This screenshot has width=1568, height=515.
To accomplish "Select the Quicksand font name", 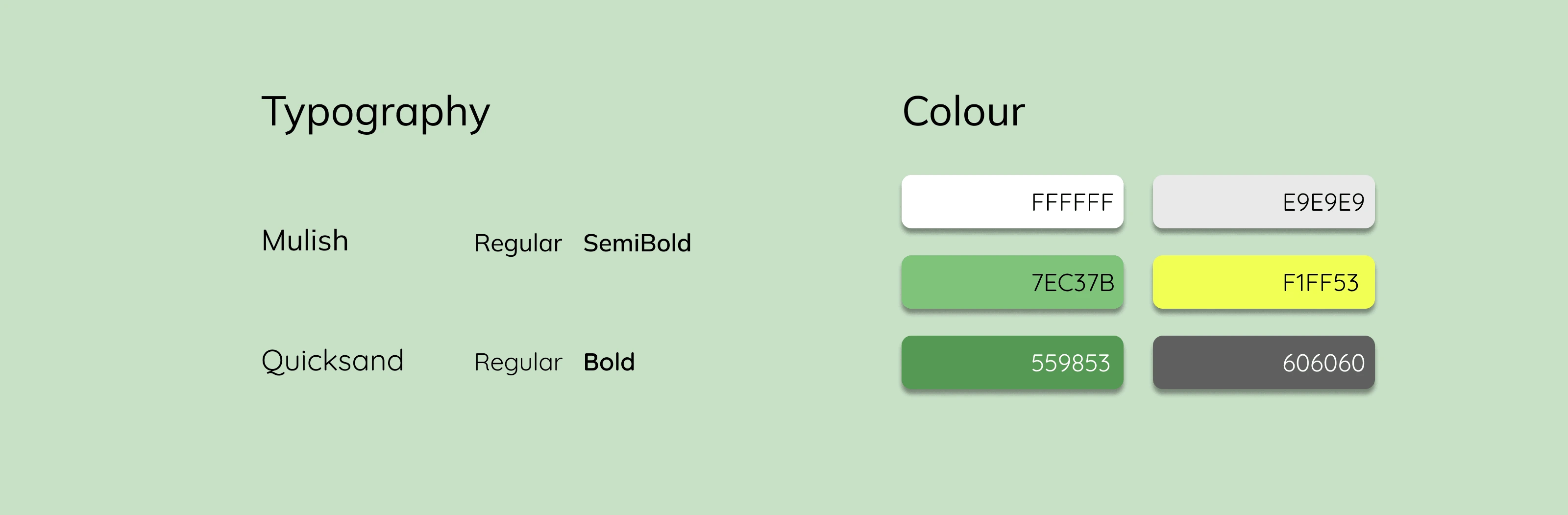I will 332,361.
